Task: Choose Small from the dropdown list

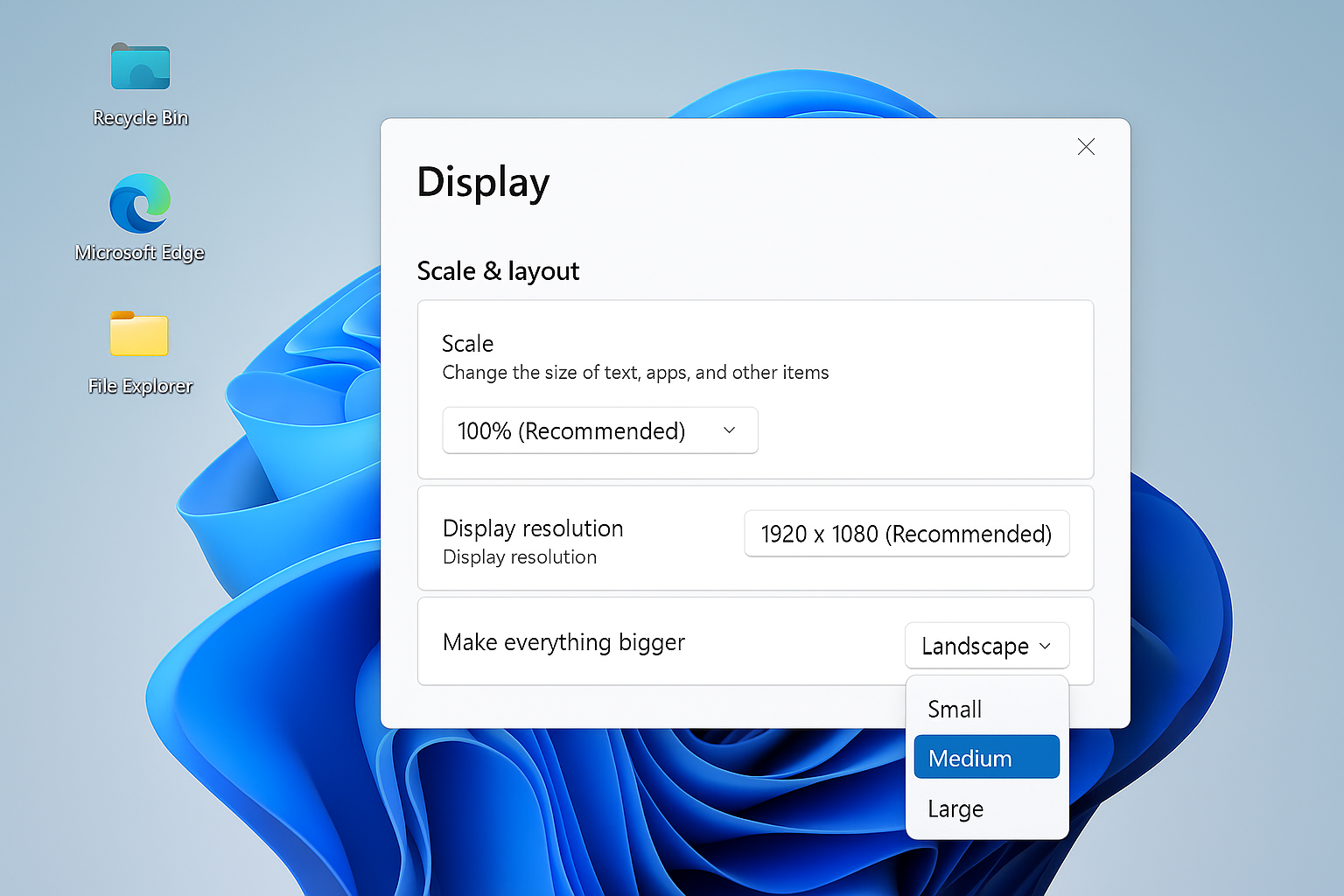Action: click(x=987, y=709)
